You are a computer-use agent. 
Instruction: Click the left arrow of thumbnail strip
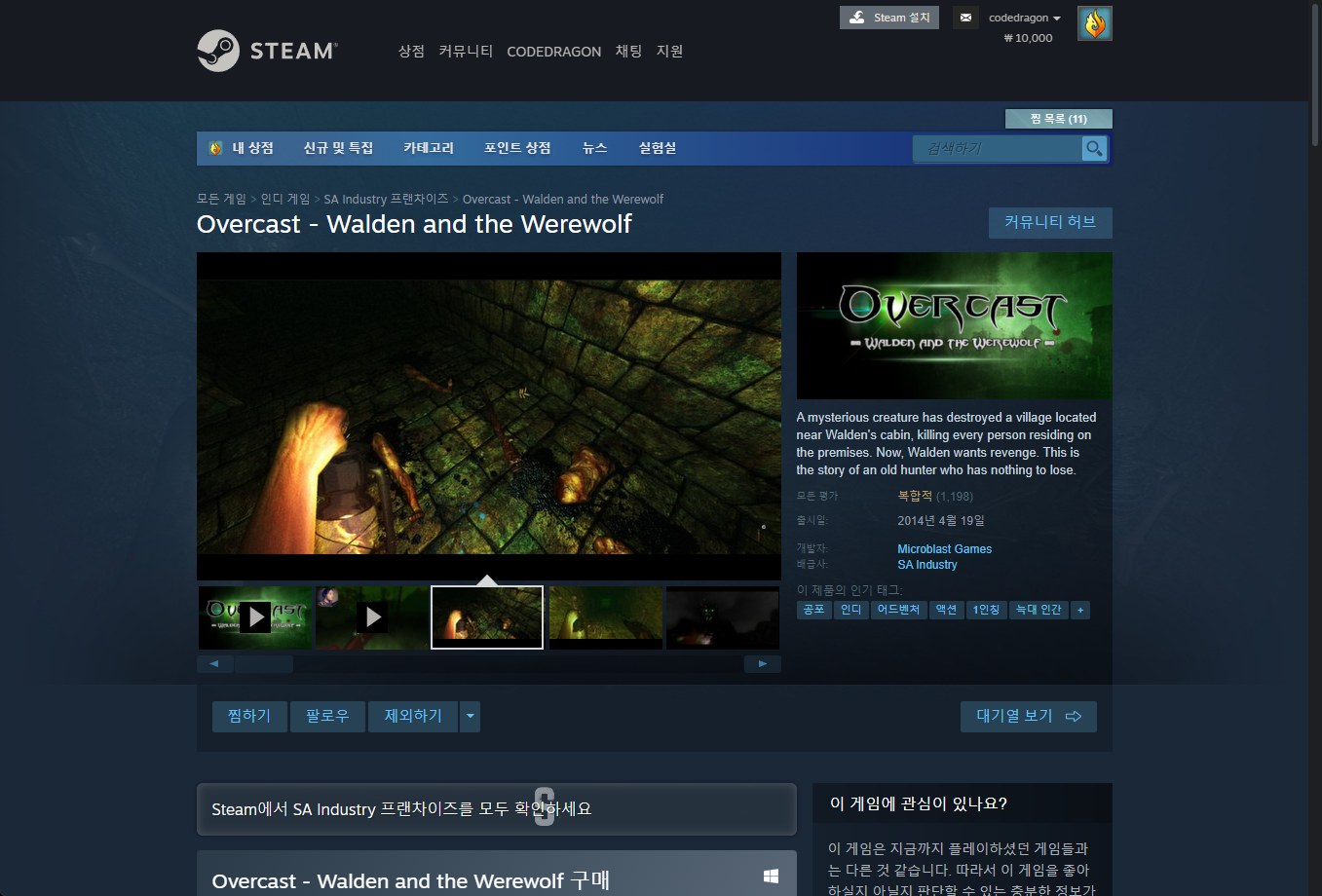(x=214, y=664)
